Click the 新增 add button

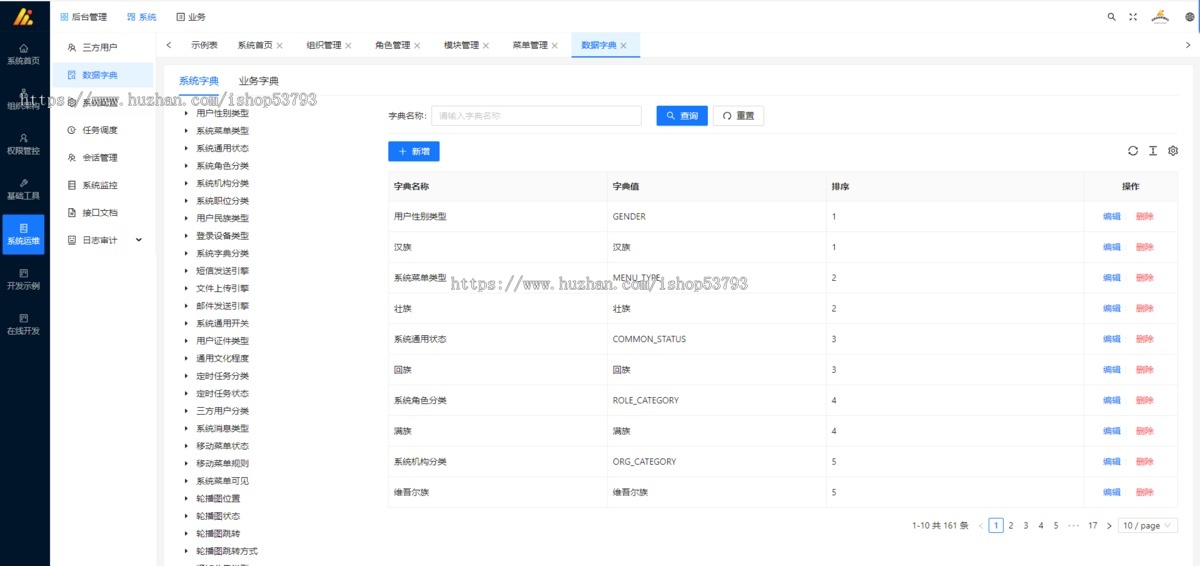click(414, 151)
